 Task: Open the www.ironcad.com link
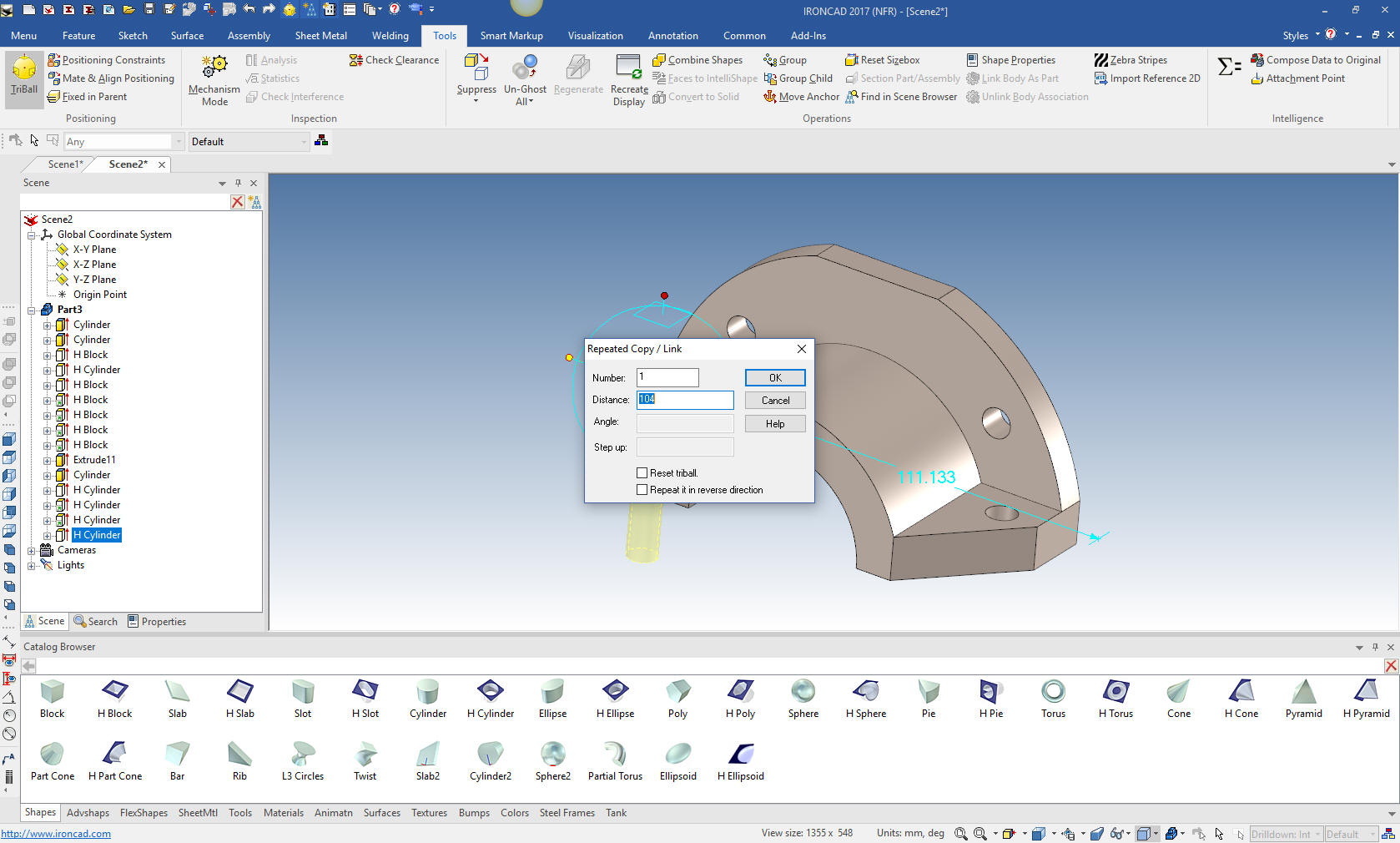point(56,834)
